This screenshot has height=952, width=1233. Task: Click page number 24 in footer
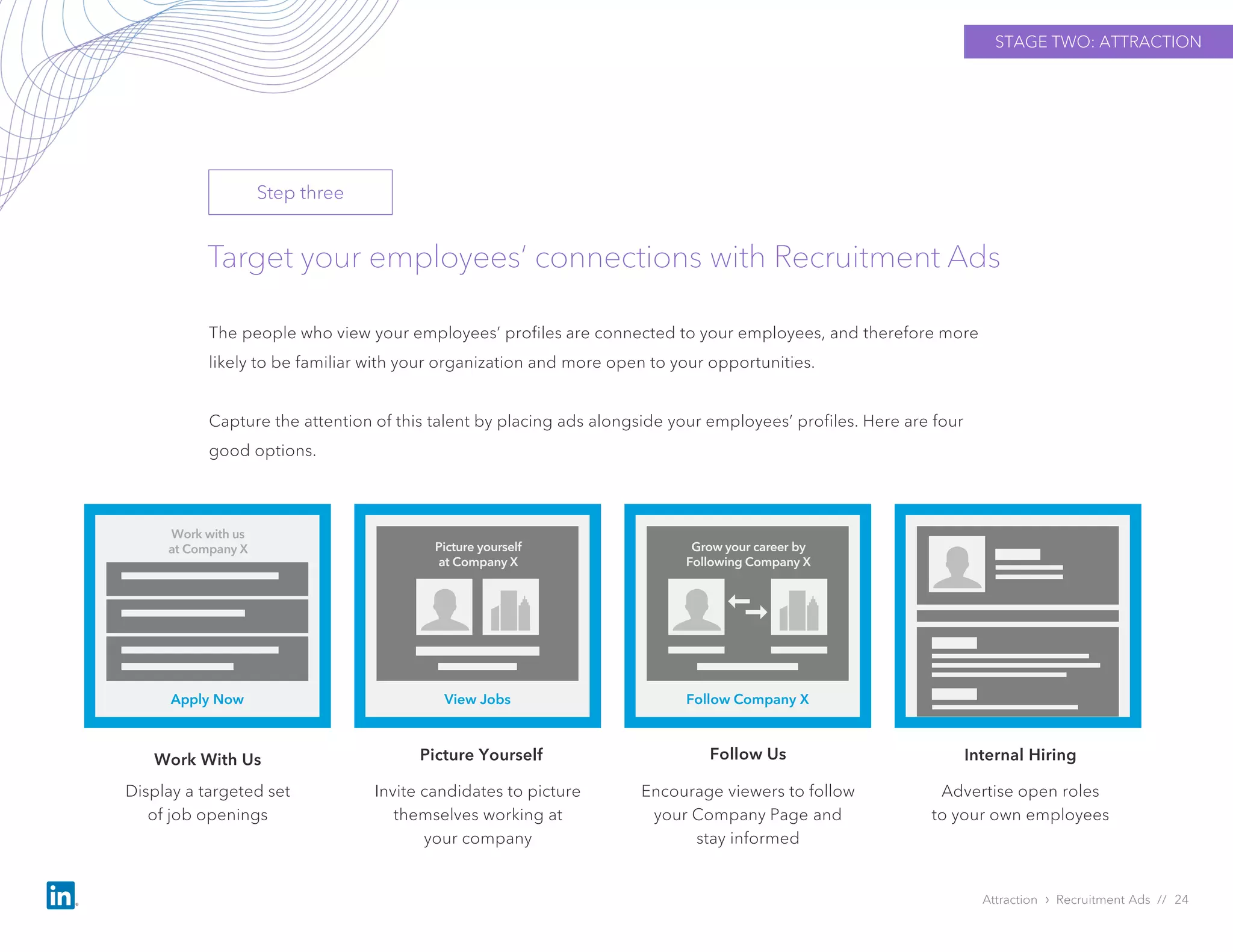click(x=1181, y=900)
